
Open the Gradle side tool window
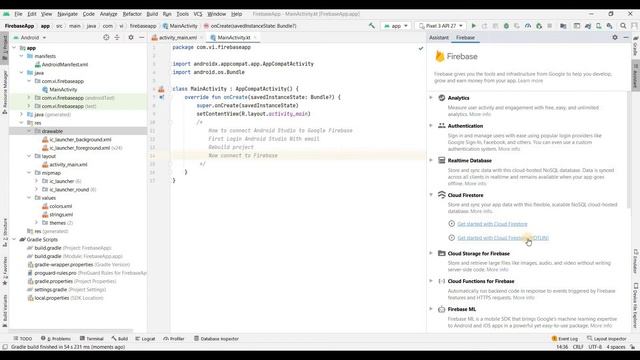point(636,46)
